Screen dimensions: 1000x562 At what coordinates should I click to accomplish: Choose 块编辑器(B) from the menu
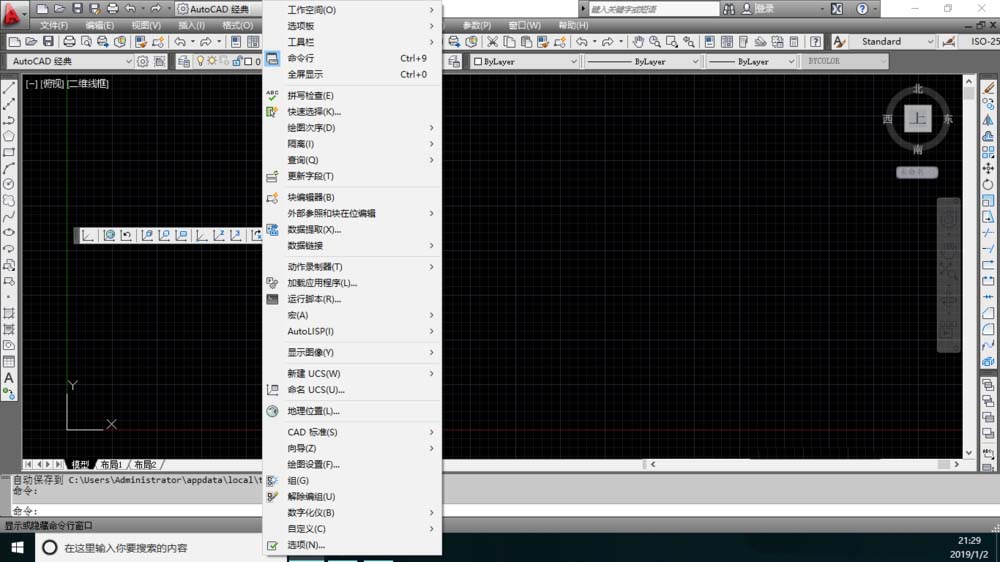pos(352,197)
